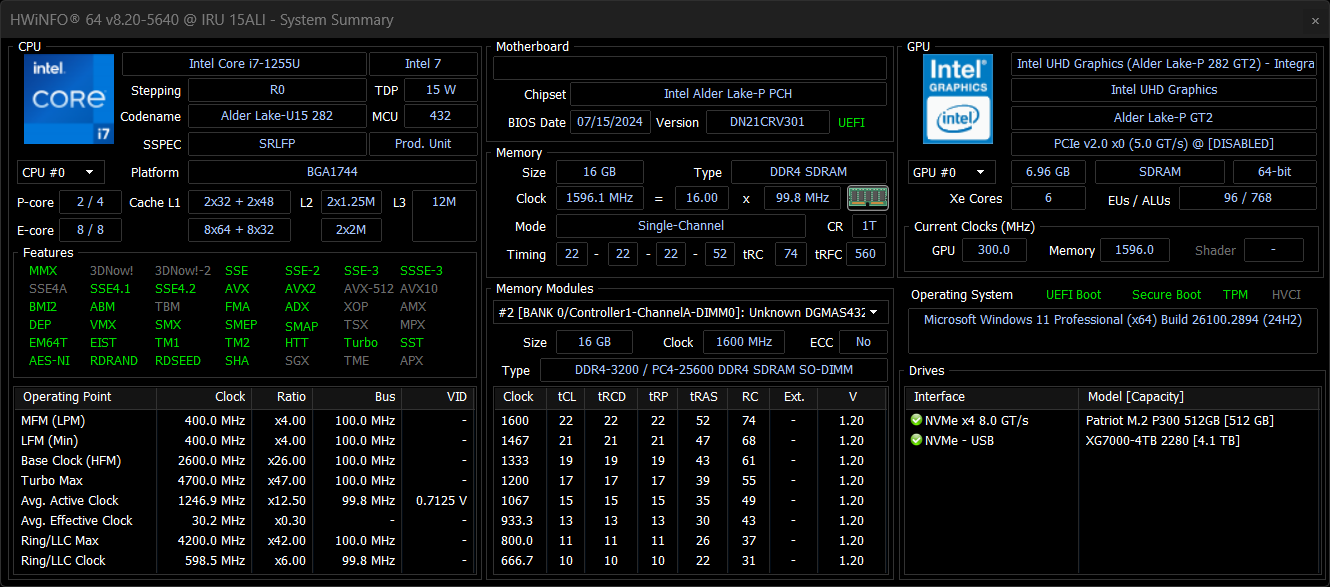Click the 1600 clock row in memory timings table
Screen dimensions: 1330x587
point(691,420)
